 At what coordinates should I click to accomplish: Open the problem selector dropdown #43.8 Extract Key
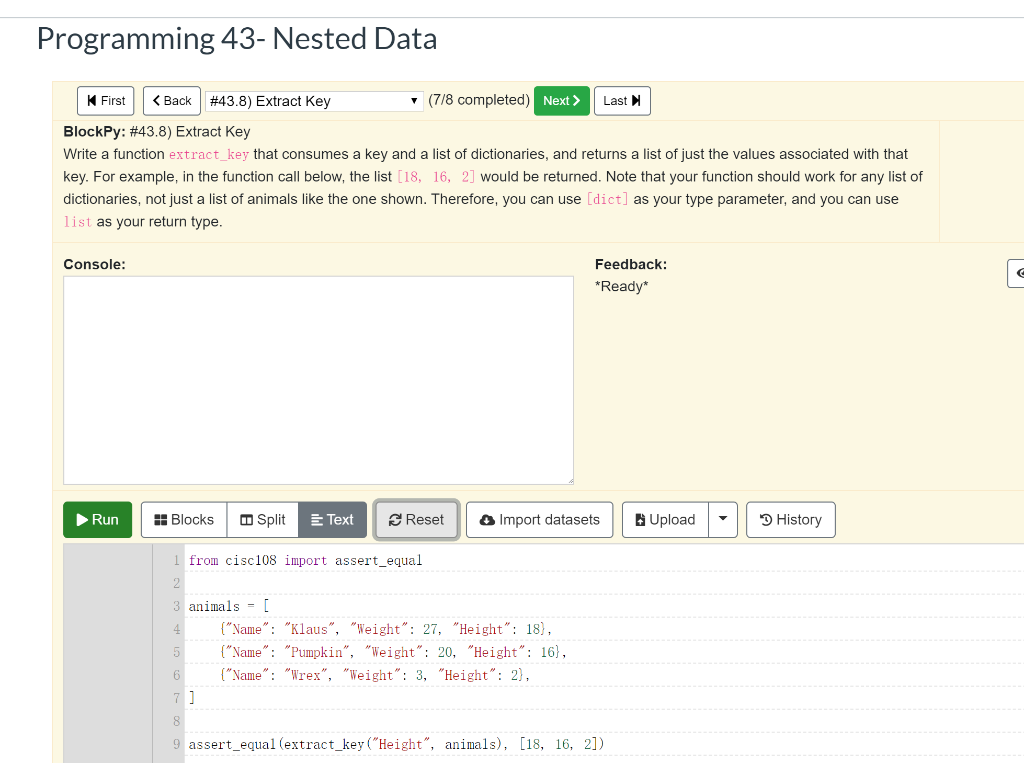(x=314, y=101)
